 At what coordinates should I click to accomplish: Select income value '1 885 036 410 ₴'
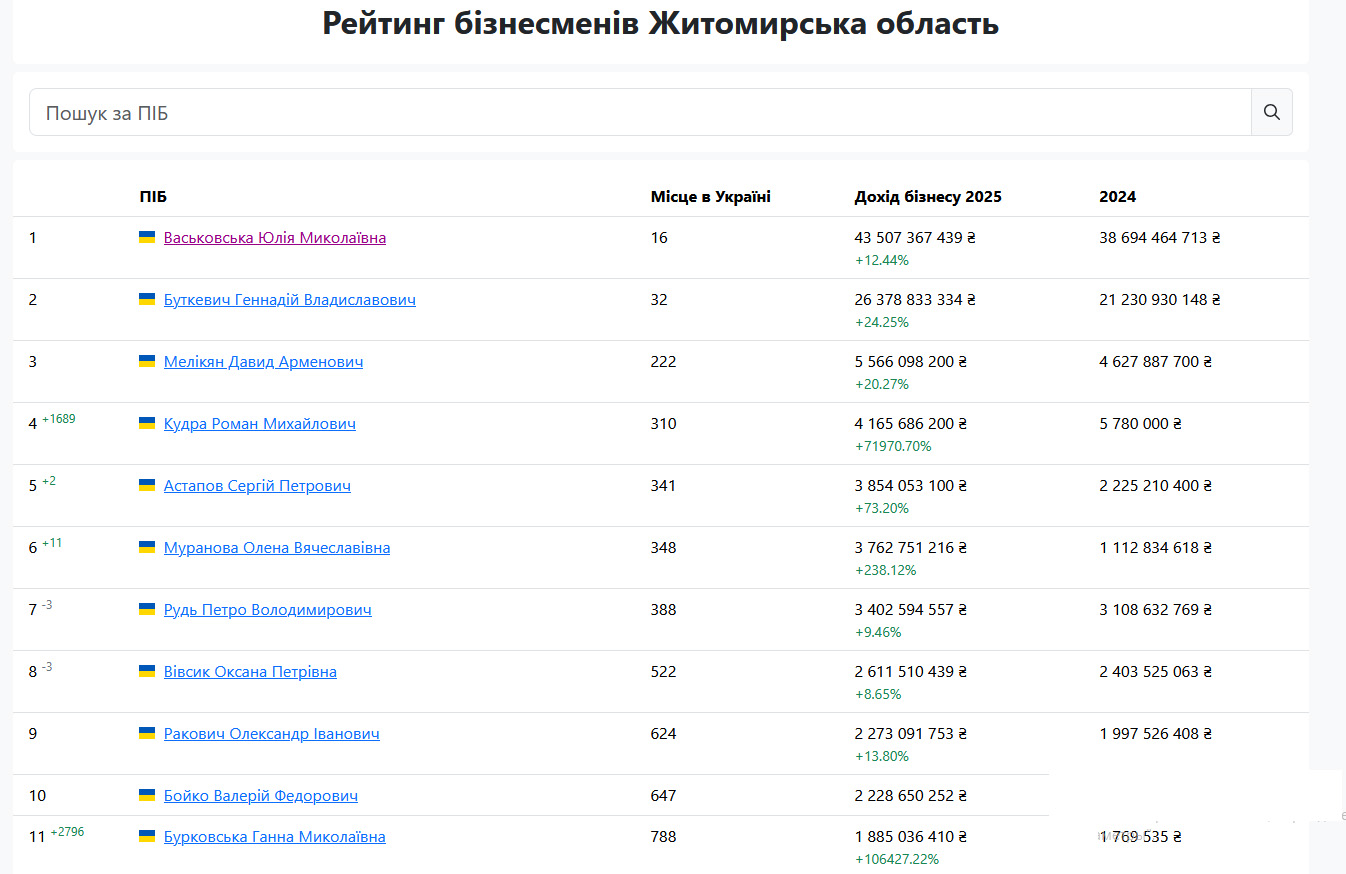click(911, 837)
